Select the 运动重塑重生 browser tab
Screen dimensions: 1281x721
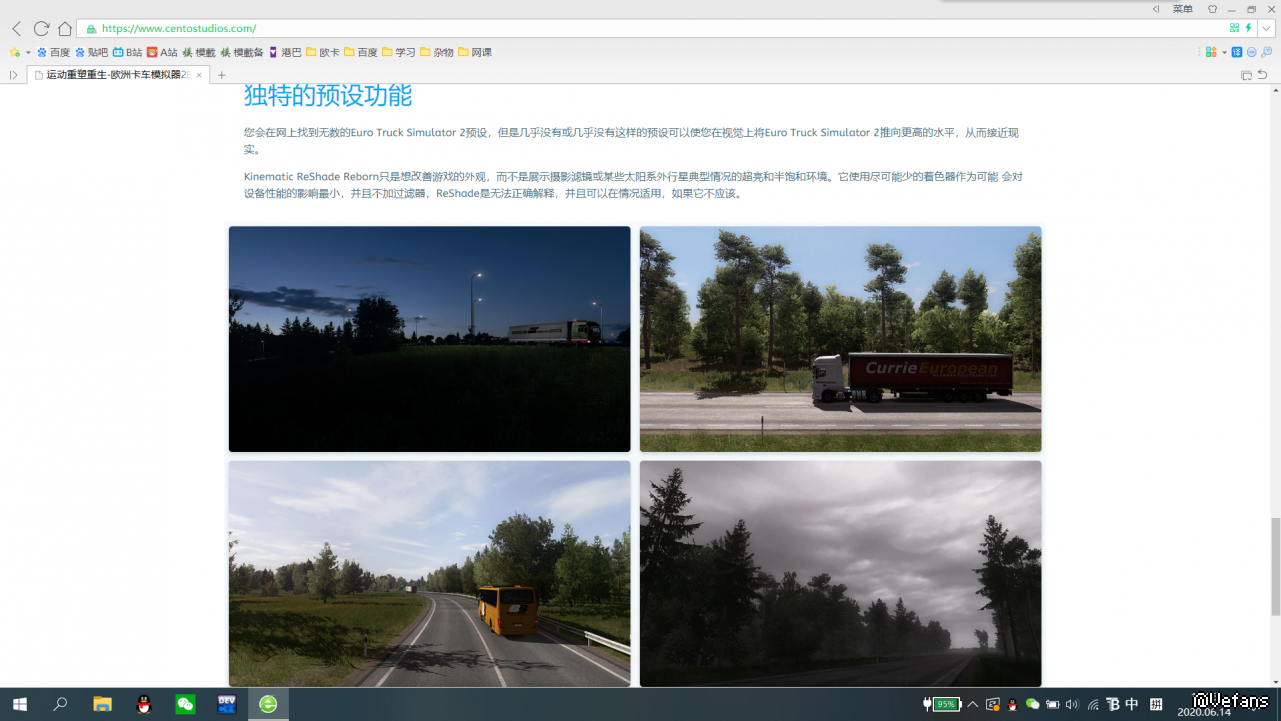pyautogui.click(x=118, y=75)
